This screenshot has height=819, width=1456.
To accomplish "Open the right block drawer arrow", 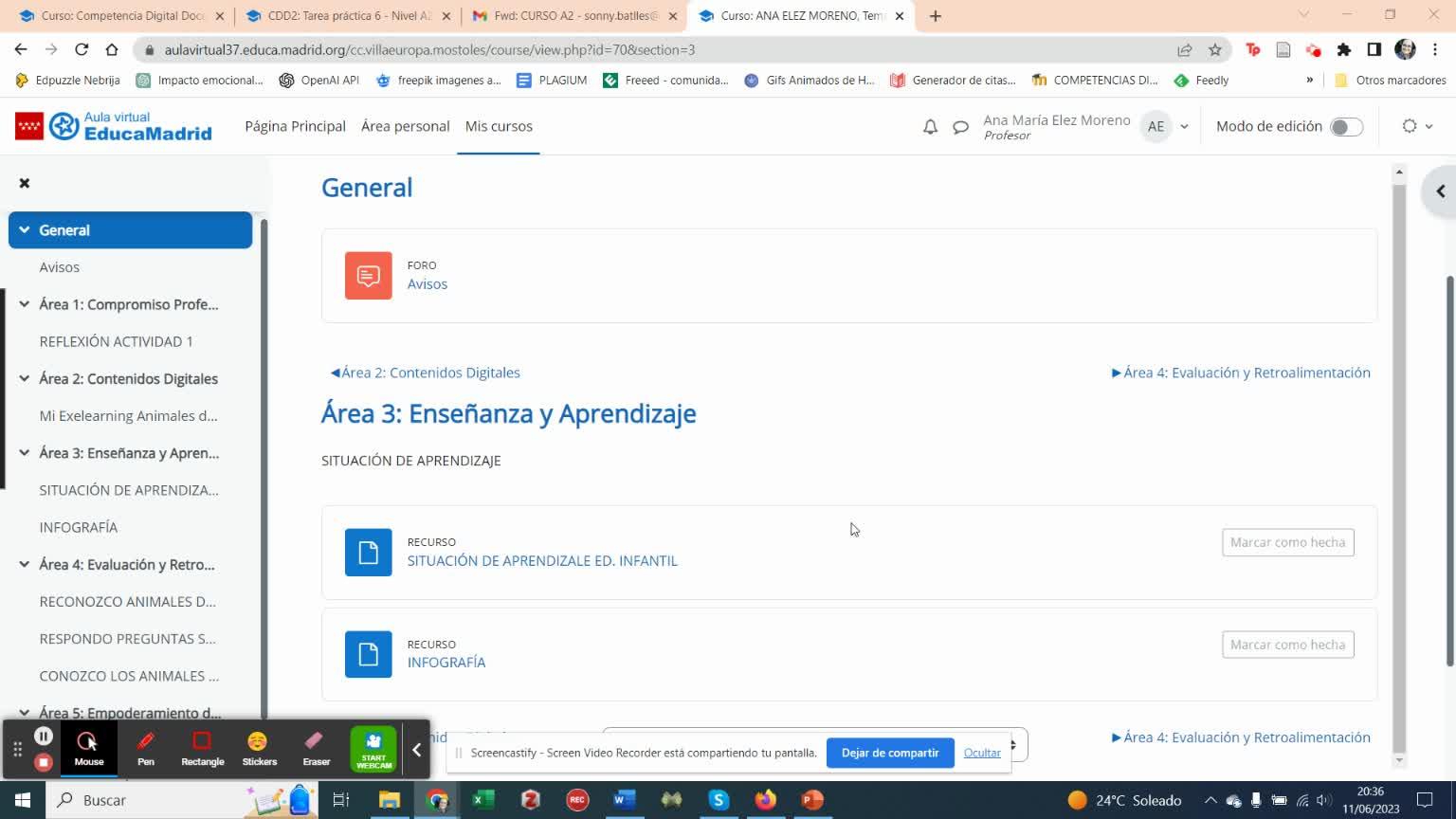I will coord(1440,191).
